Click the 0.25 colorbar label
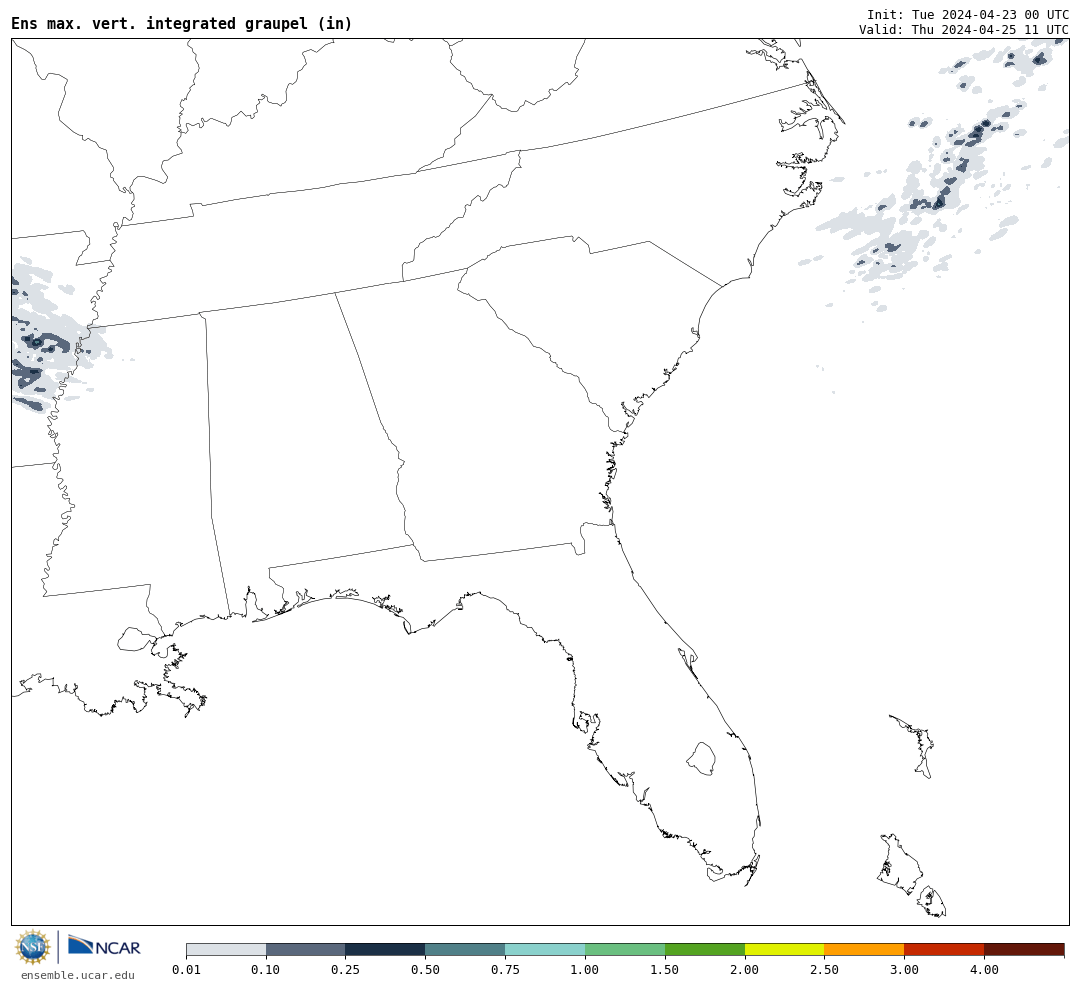The width and height of the screenshot is (1080, 988). pyautogui.click(x=346, y=970)
